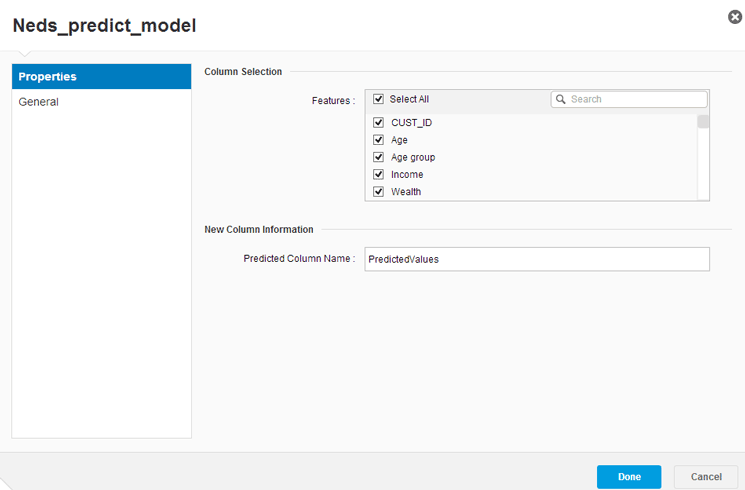Screen dimensions: 745x490
Task: Toggle the Age group checkbox
Action: (x=378, y=157)
